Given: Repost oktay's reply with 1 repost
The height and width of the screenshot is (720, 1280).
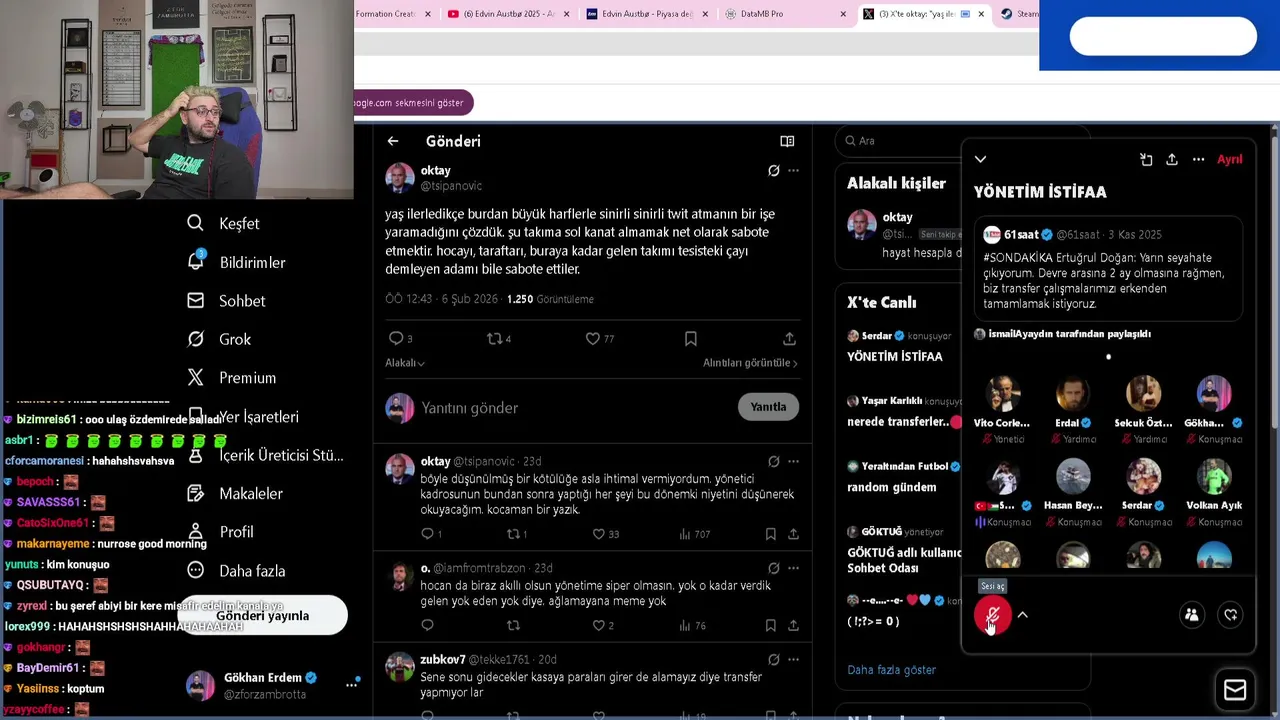Looking at the screenshot, I should [x=517, y=534].
